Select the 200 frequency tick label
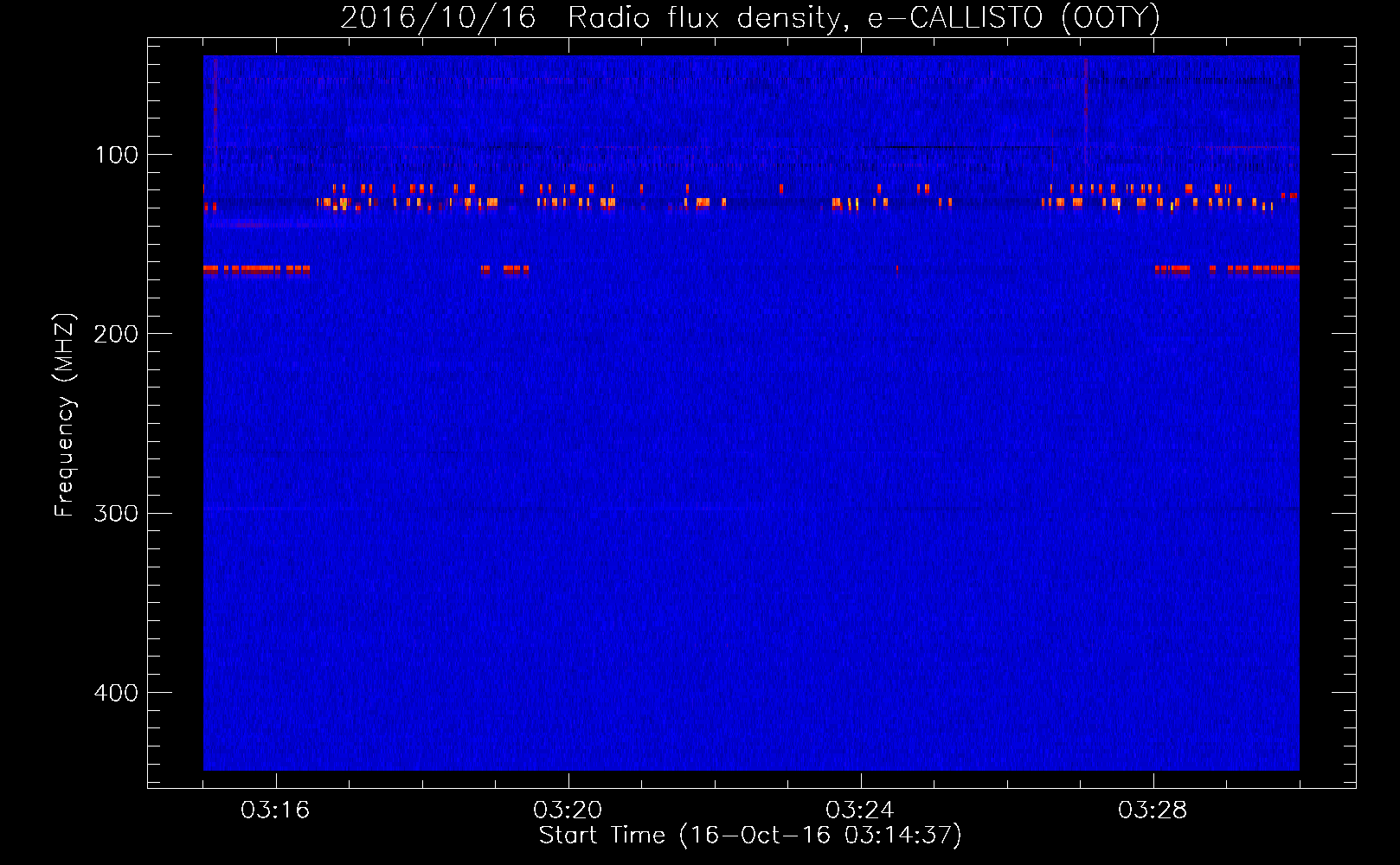1400x865 pixels. click(x=116, y=334)
